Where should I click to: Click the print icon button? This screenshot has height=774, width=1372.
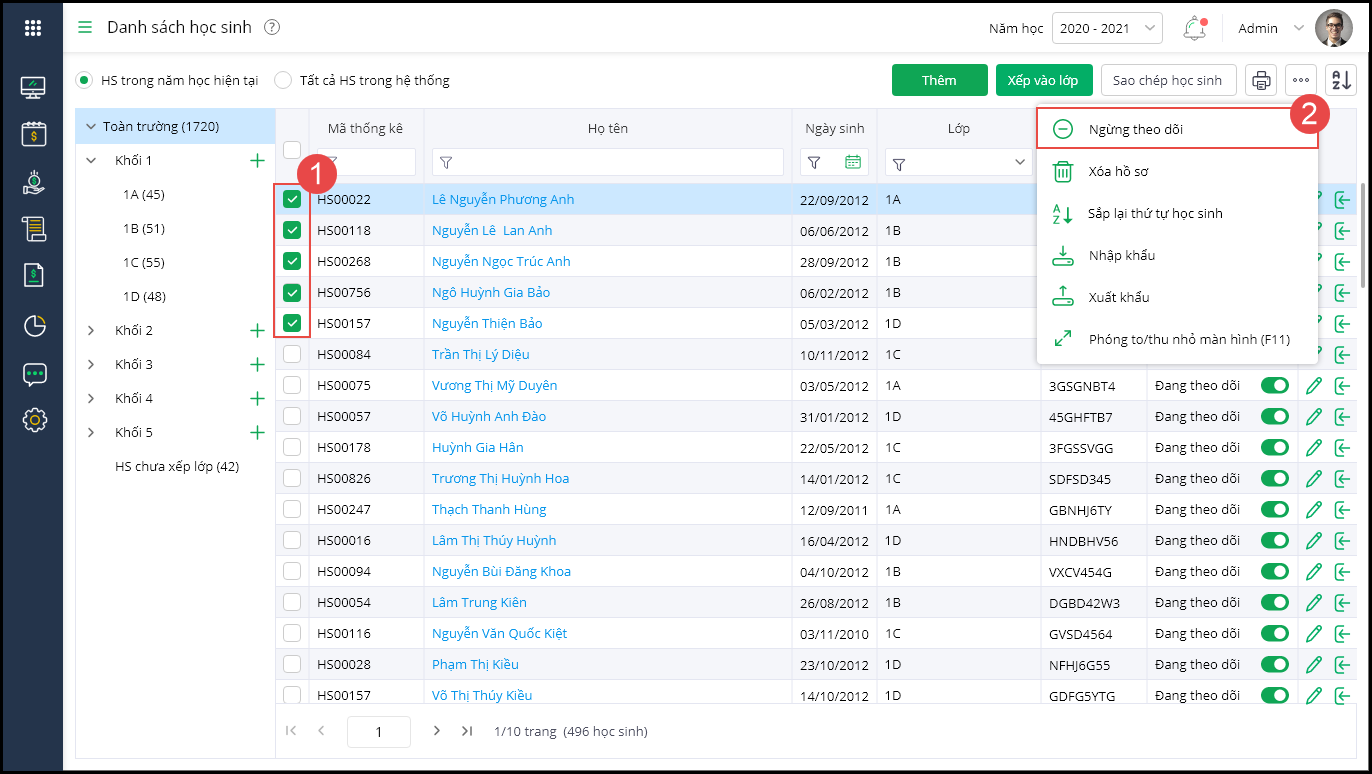[1261, 80]
